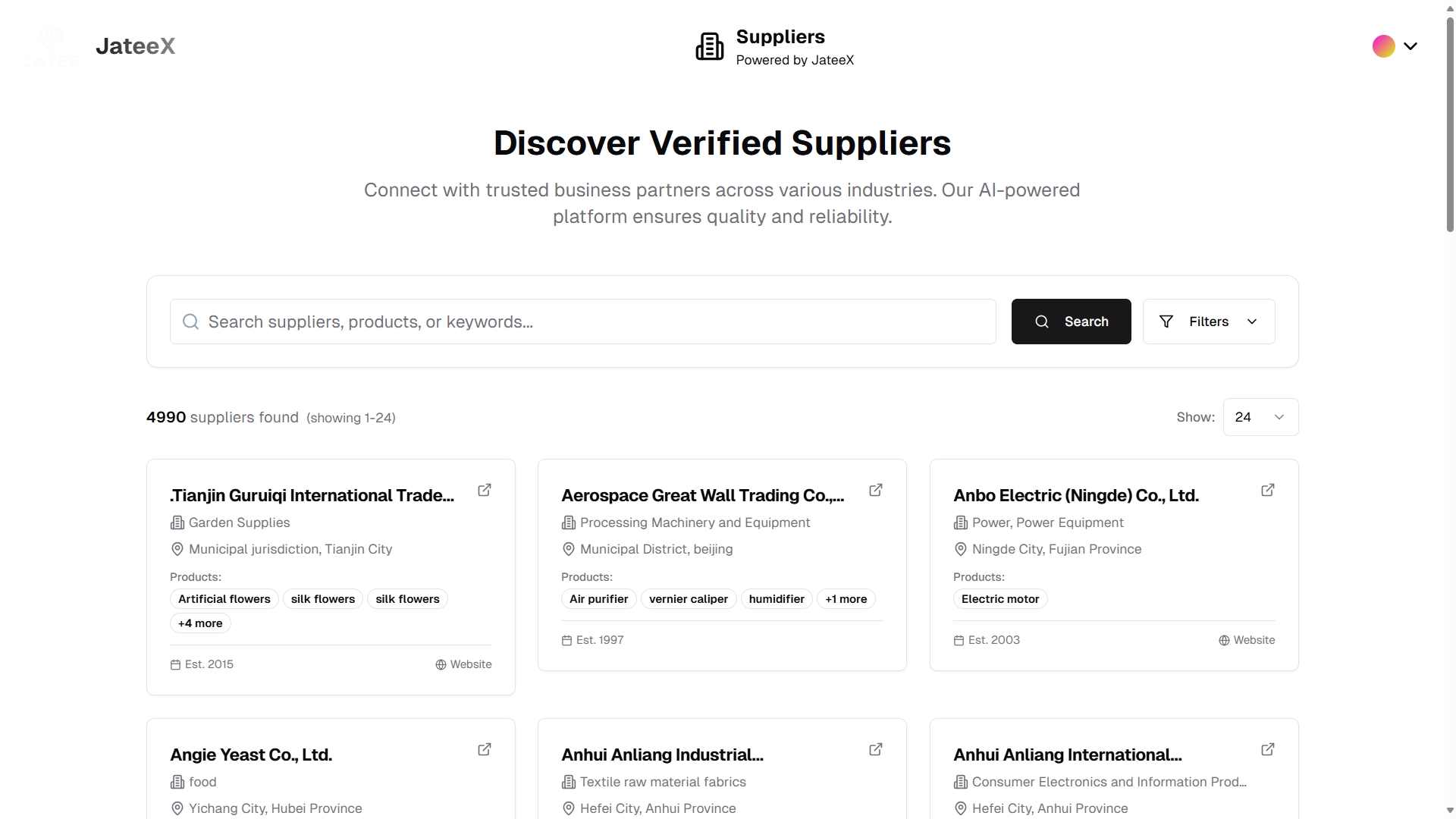
Task: Open Aerospace Great Wall external link icon
Action: pos(876,490)
